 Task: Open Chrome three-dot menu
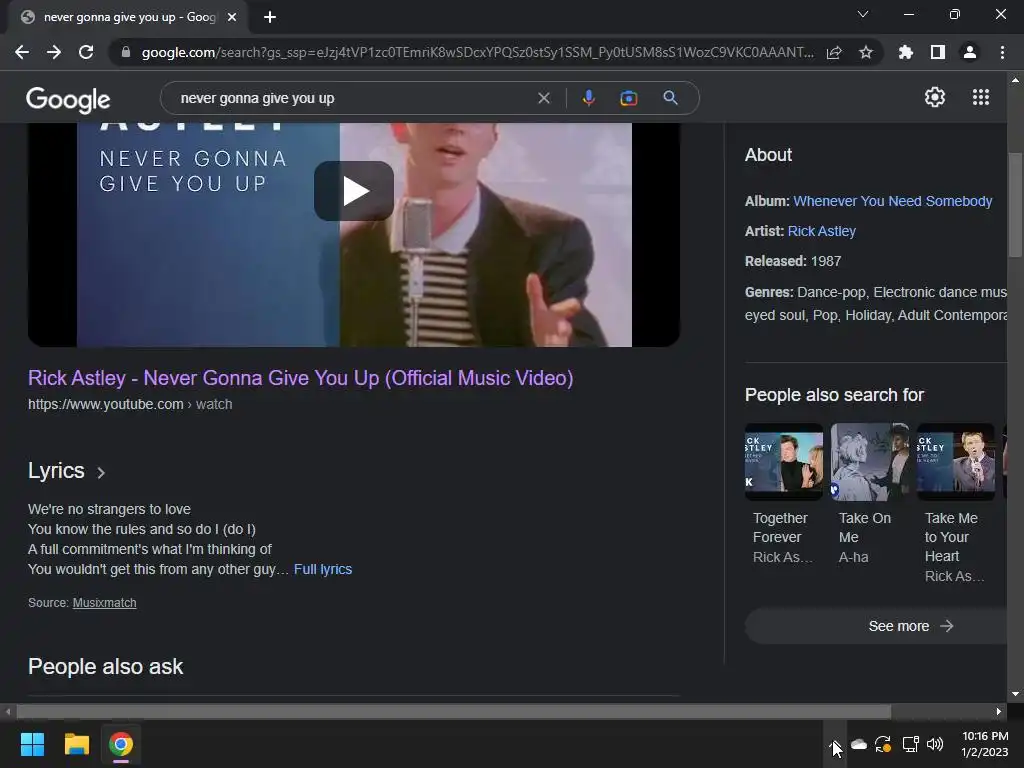point(1002,52)
